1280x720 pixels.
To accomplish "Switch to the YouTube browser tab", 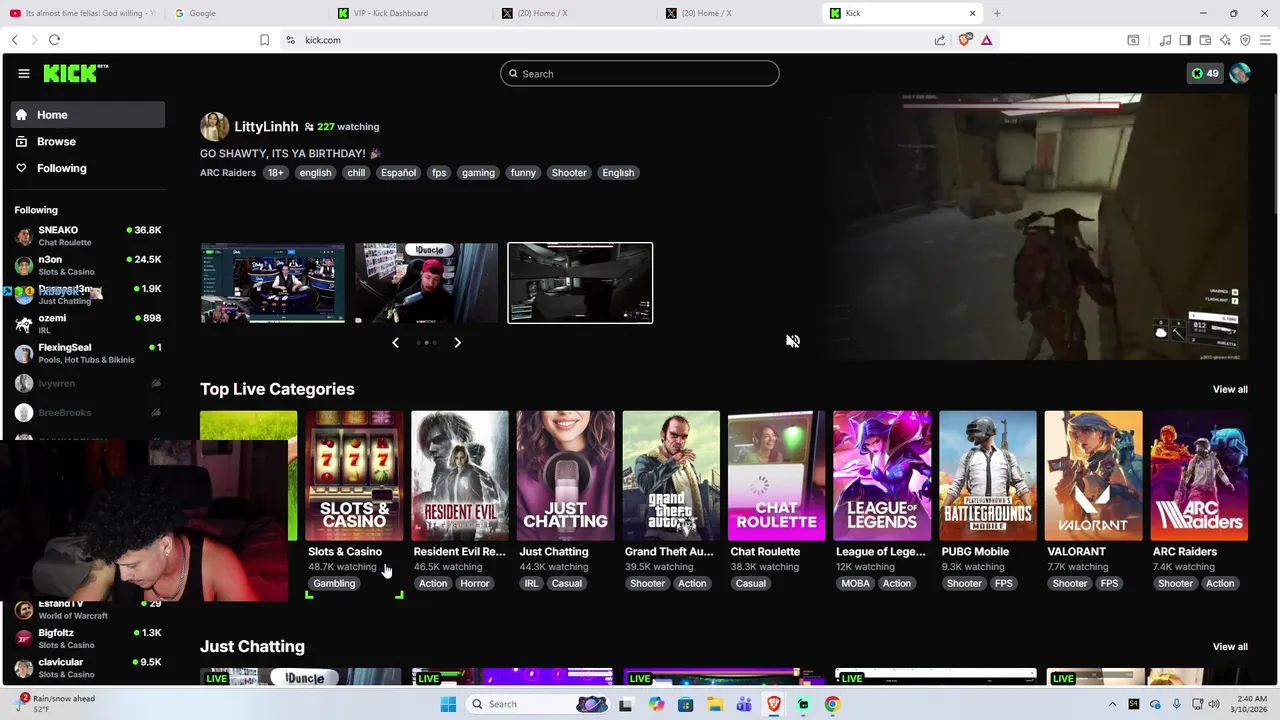I will 82,13.
